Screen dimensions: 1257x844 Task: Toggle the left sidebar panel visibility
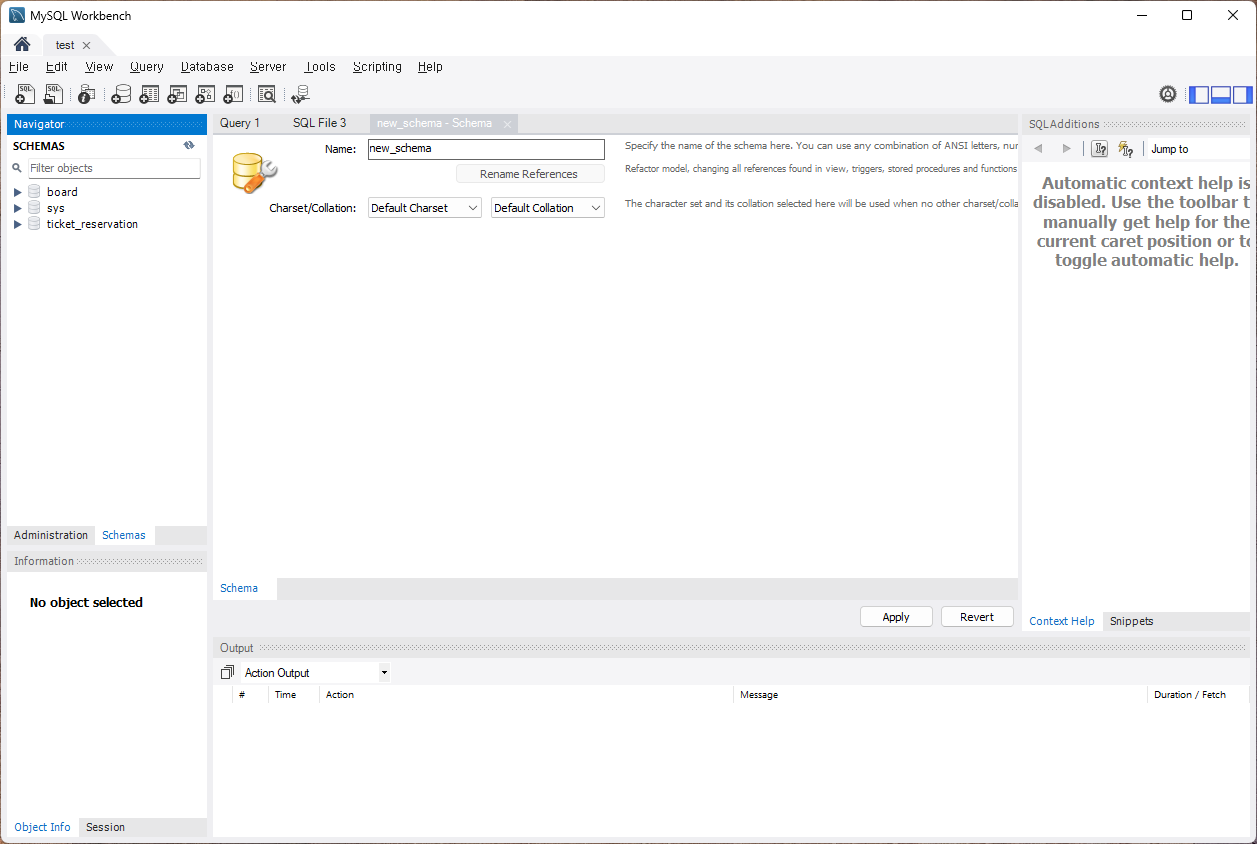pyautogui.click(x=1198, y=95)
